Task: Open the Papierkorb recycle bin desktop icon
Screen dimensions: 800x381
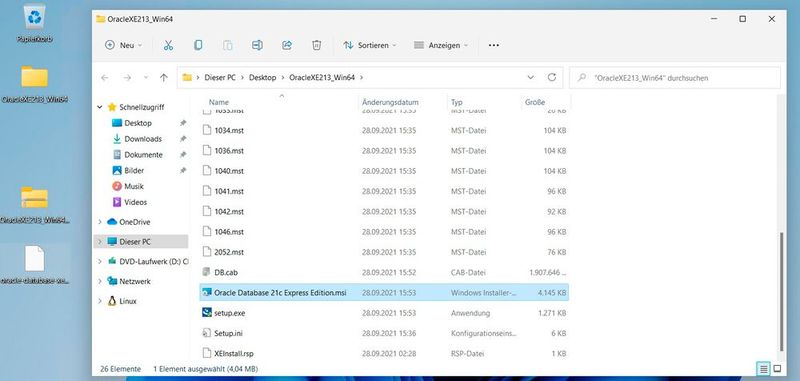Action: [x=35, y=24]
